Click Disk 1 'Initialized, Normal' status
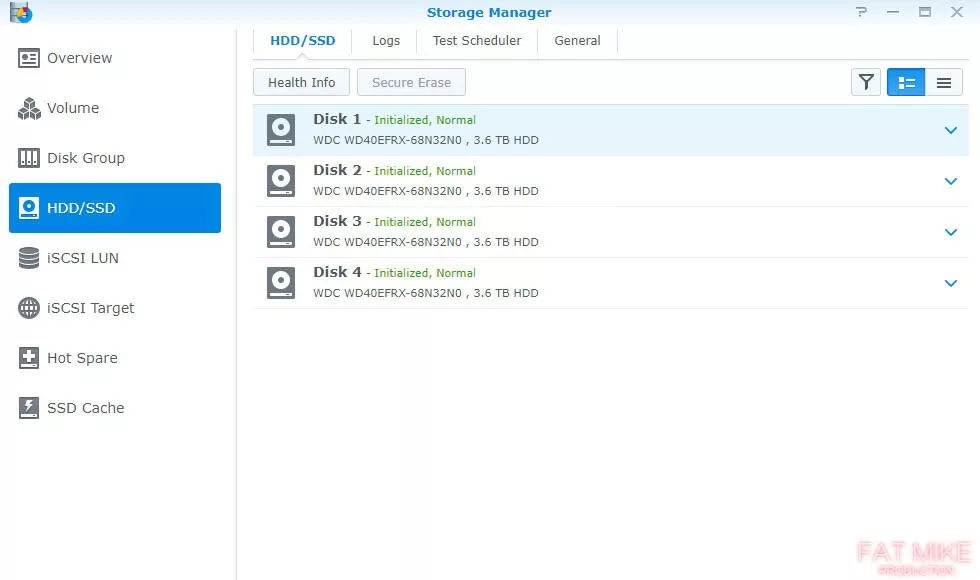The image size is (980, 580). pos(425,120)
